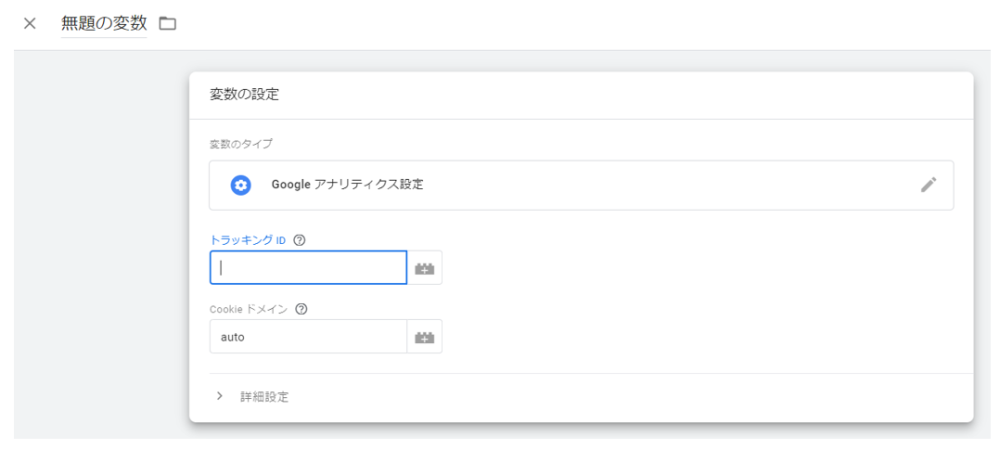This screenshot has width=1000, height=449.
Task: Click the Cookie ドメイン field showing auto
Action: pos(308,336)
